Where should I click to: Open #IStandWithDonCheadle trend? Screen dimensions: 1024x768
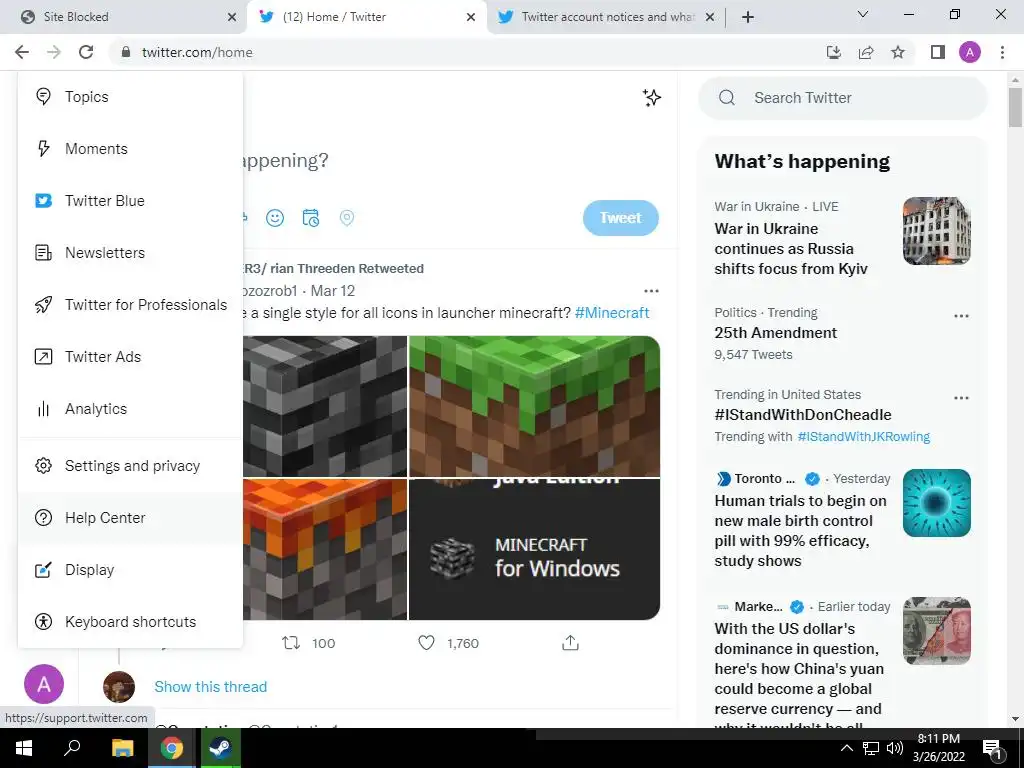pos(803,415)
